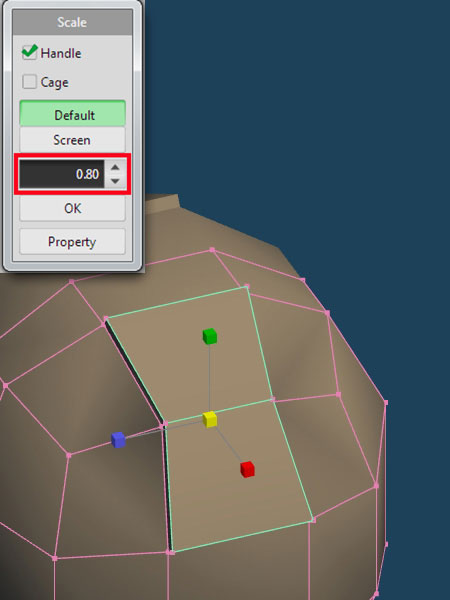Click the blue Z-axis scale handle
Image resolution: width=450 pixels, height=600 pixels.
[118, 440]
